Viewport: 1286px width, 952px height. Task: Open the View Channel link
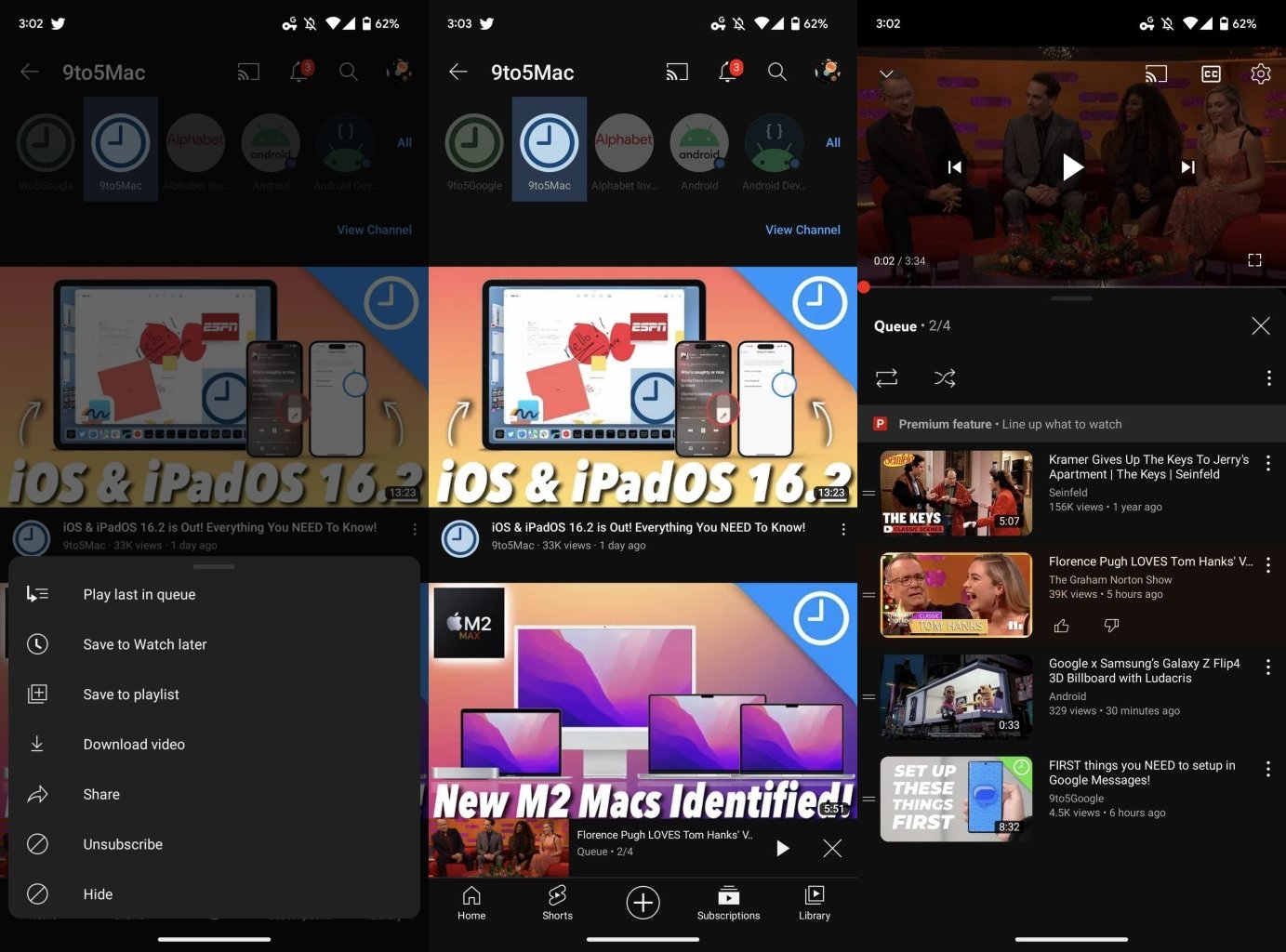(x=802, y=230)
